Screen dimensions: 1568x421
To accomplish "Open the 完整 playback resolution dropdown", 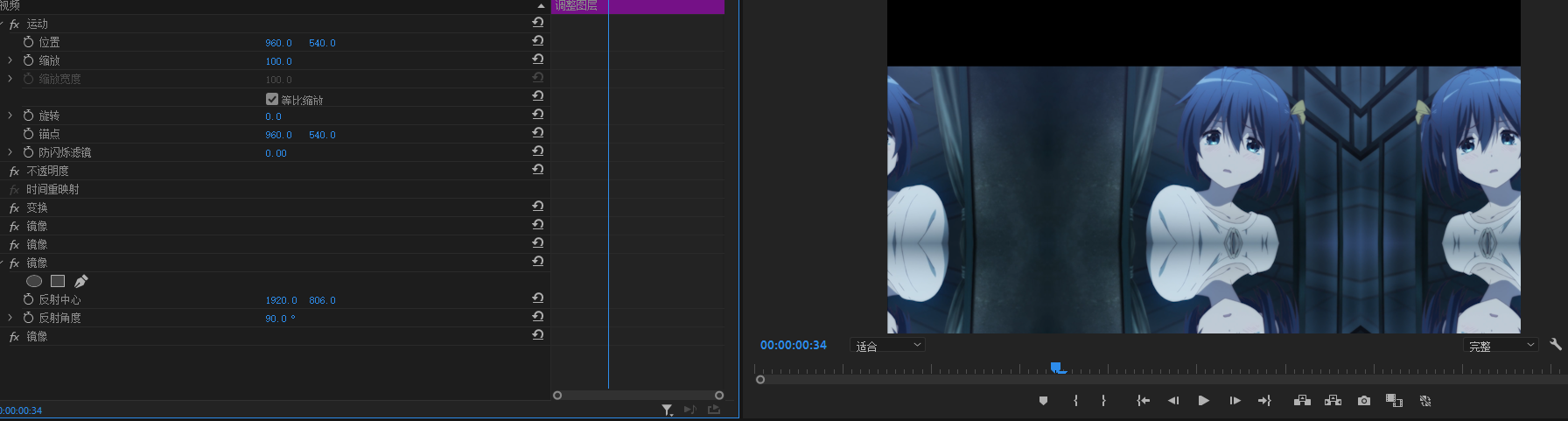I will (x=1500, y=346).
